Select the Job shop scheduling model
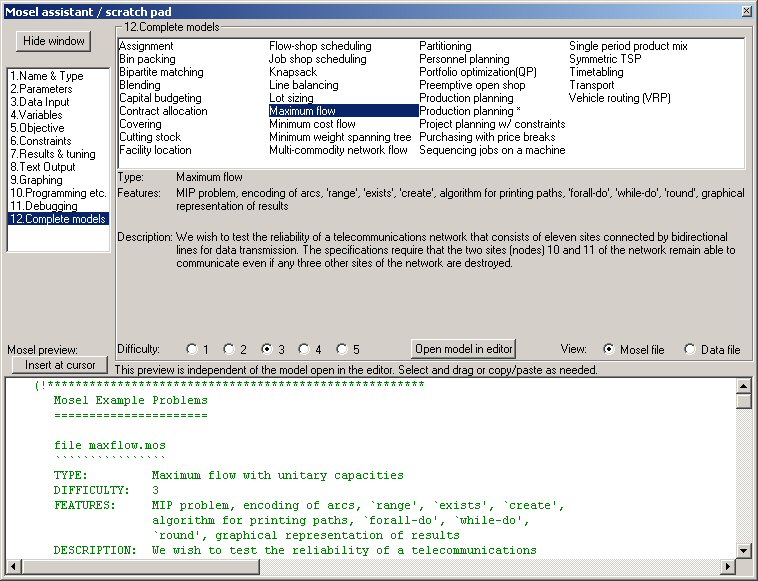 (318, 59)
